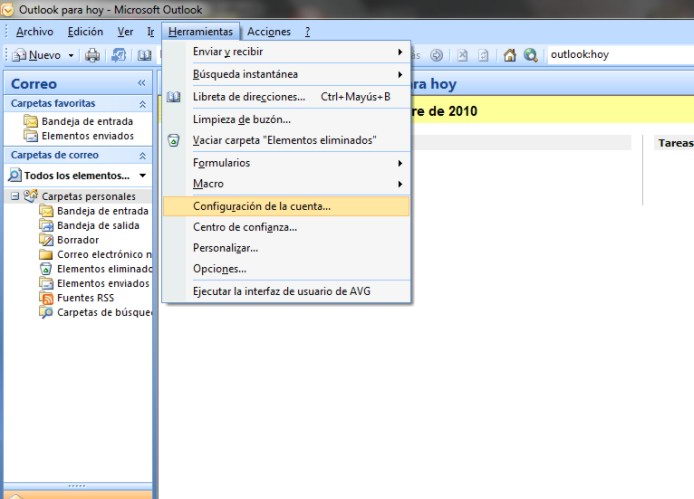Click the Search the Web globe icon
The image size is (694, 499).
coord(530,55)
